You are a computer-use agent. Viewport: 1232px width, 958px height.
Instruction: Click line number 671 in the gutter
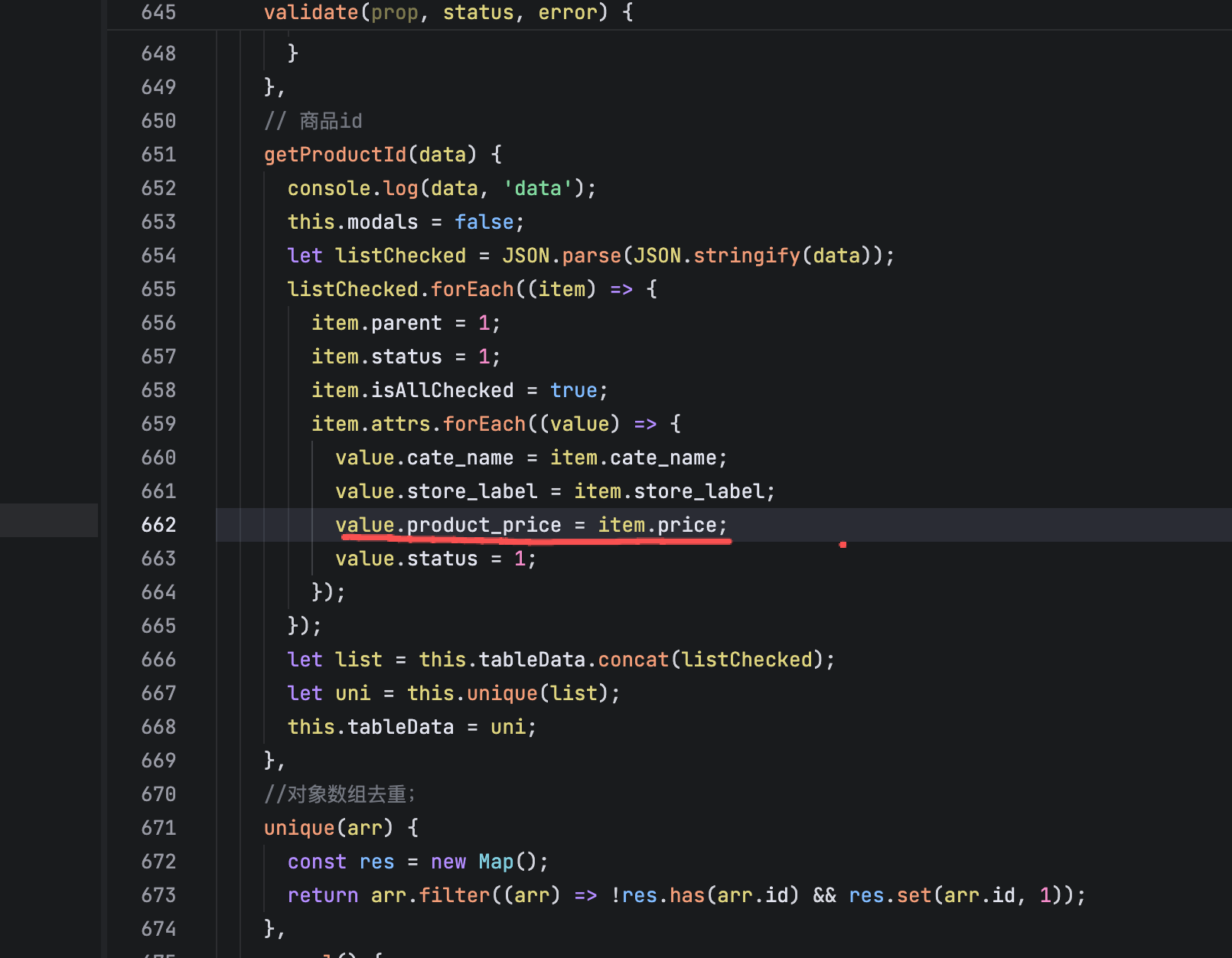coord(158,828)
